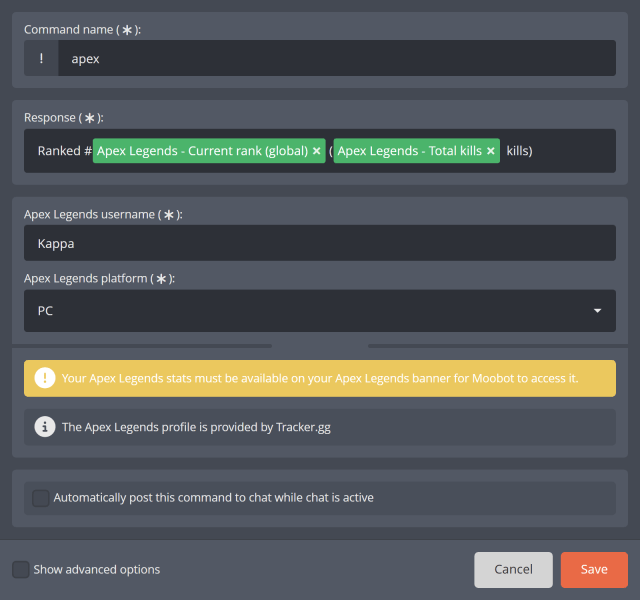Remove the Total kills tag
This screenshot has width=640, height=600.
(491, 151)
